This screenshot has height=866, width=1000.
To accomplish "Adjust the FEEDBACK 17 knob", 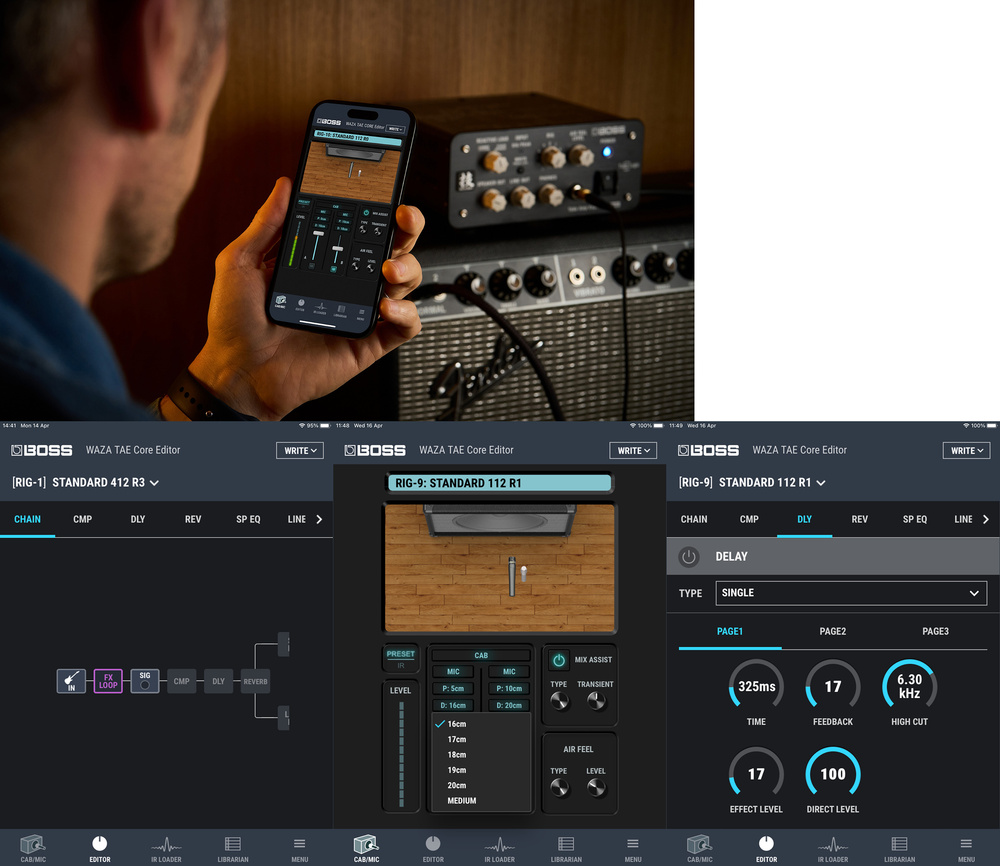I will point(832,686).
